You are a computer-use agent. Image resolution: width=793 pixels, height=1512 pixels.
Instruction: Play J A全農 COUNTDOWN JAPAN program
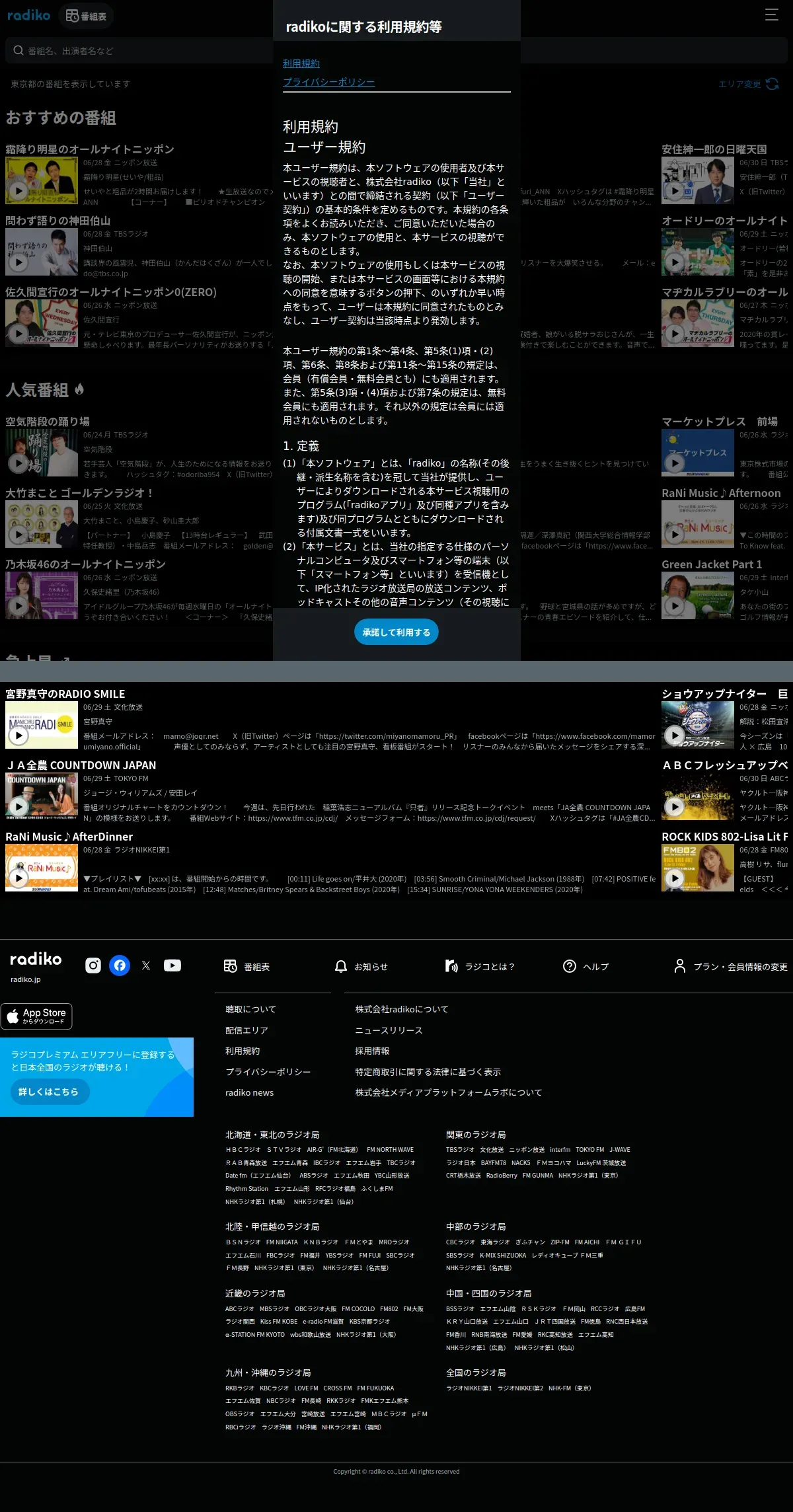coord(42,796)
